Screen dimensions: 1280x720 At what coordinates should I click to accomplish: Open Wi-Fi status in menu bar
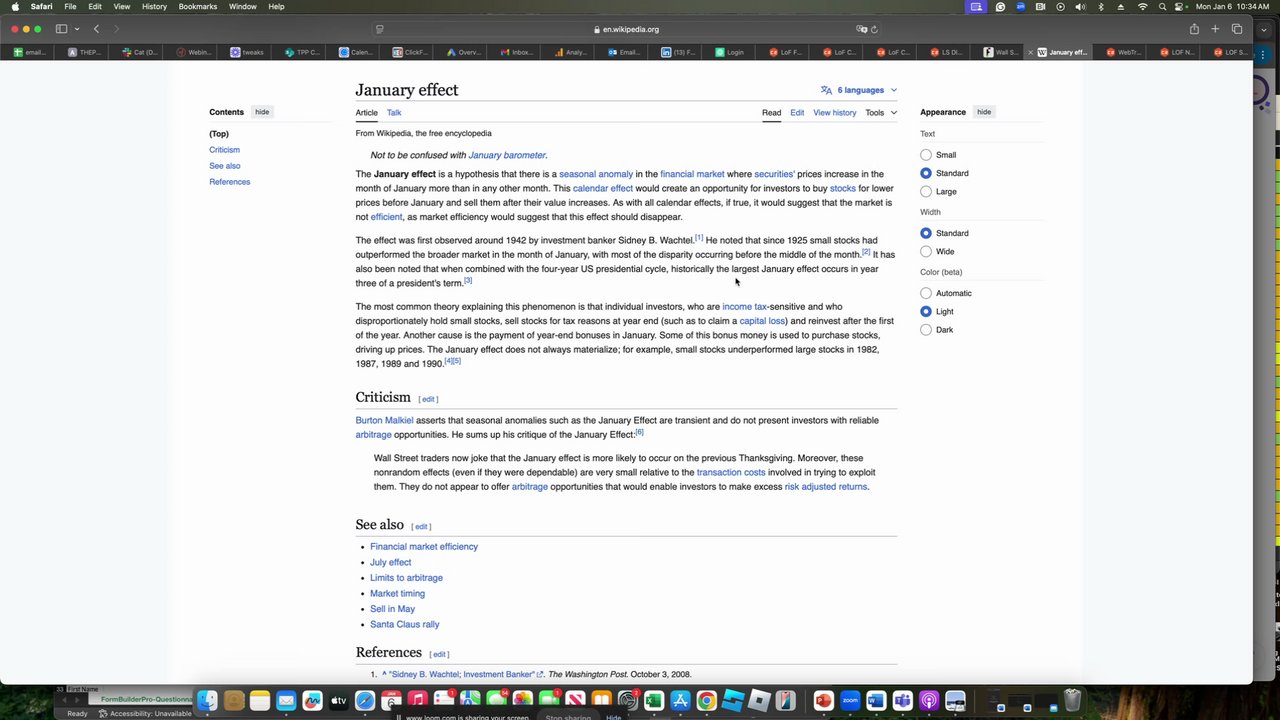tap(1142, 6)
